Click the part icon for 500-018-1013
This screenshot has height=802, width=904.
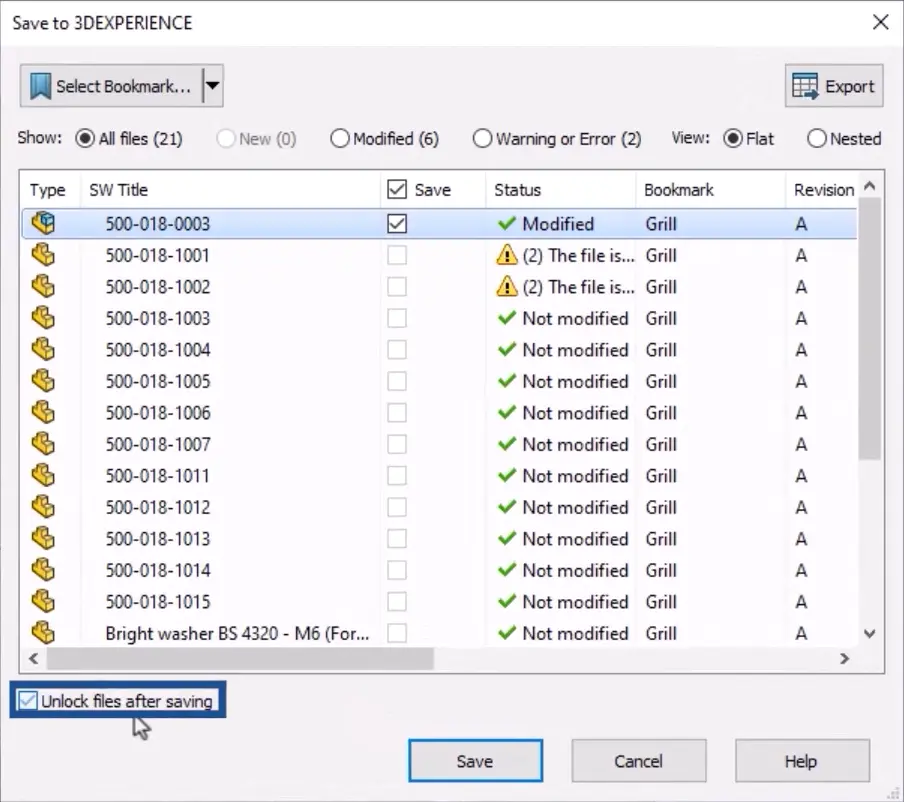(x=43, y=539)
